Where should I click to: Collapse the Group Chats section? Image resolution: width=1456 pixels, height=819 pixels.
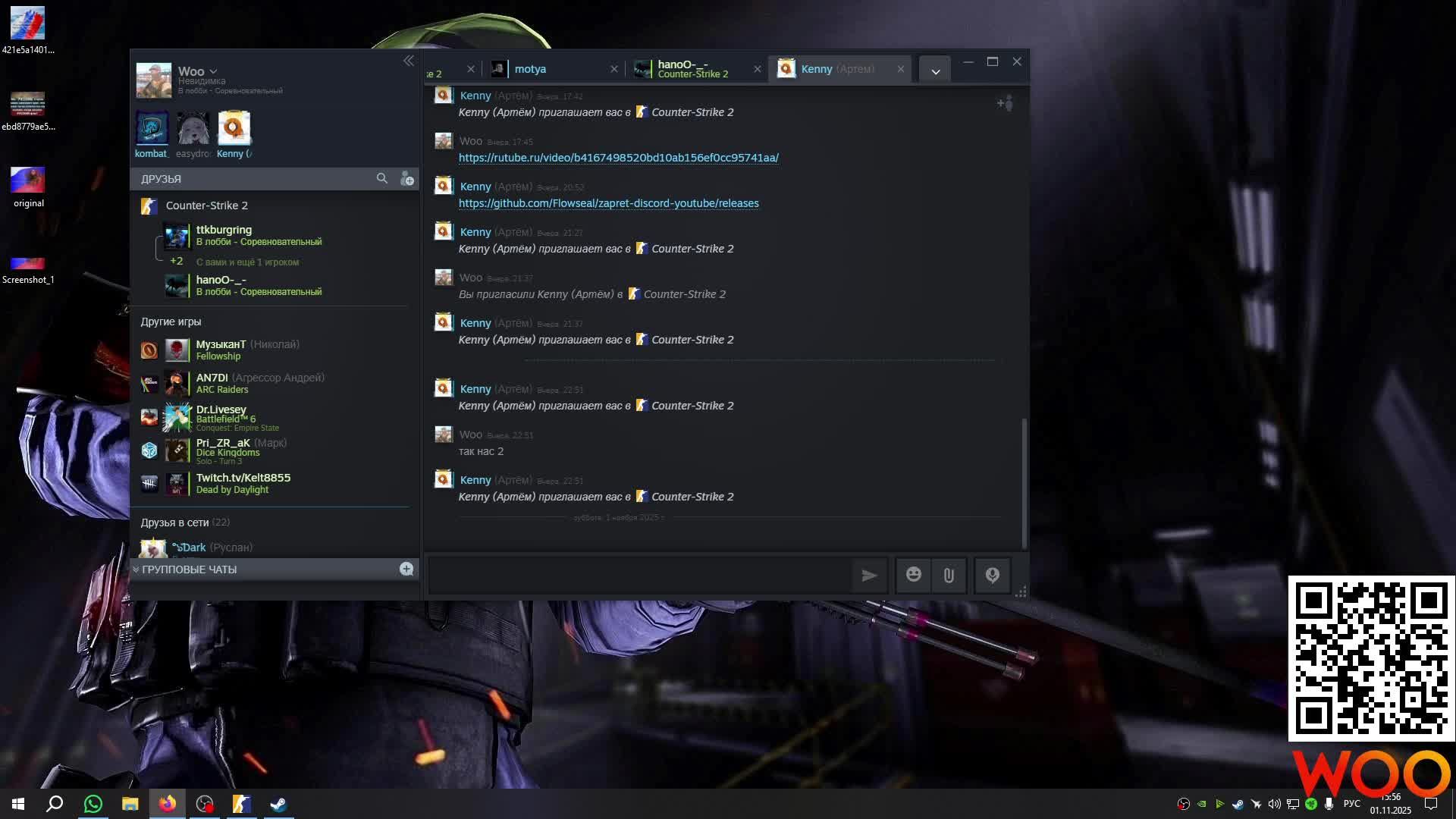[x=136, y=570]
